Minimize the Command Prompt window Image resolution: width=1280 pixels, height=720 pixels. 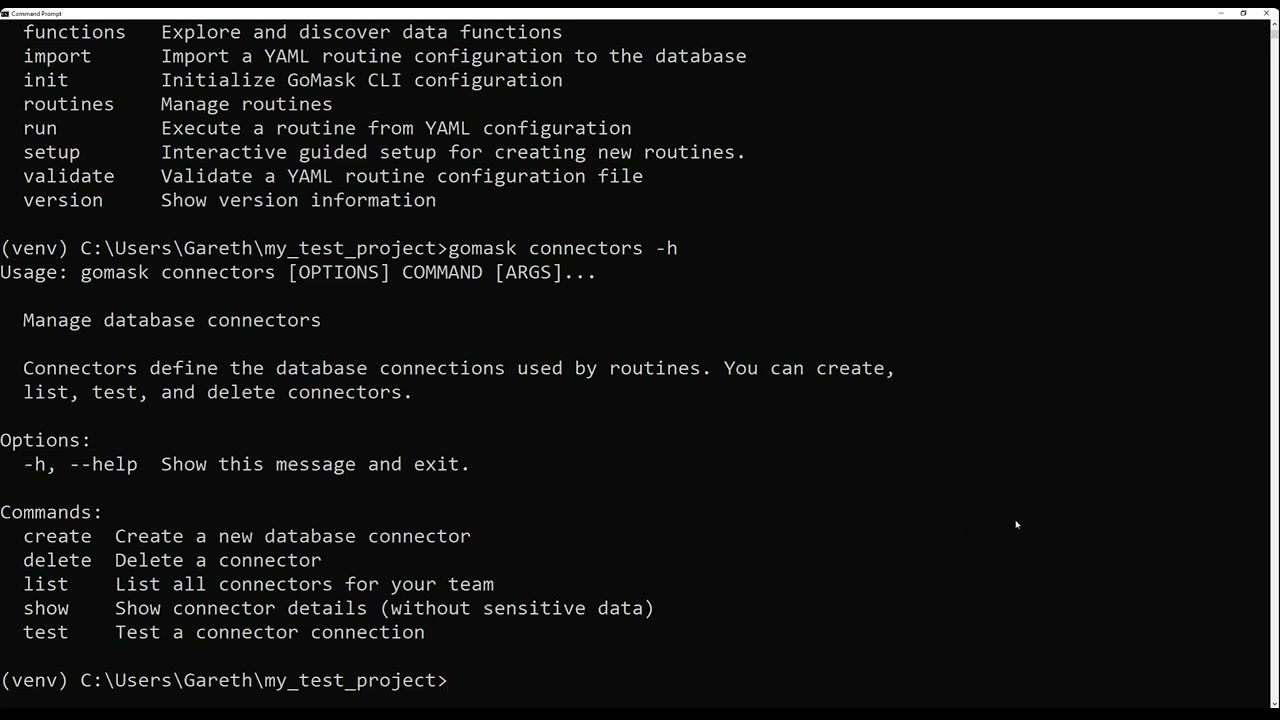[x=1221, y=13]
